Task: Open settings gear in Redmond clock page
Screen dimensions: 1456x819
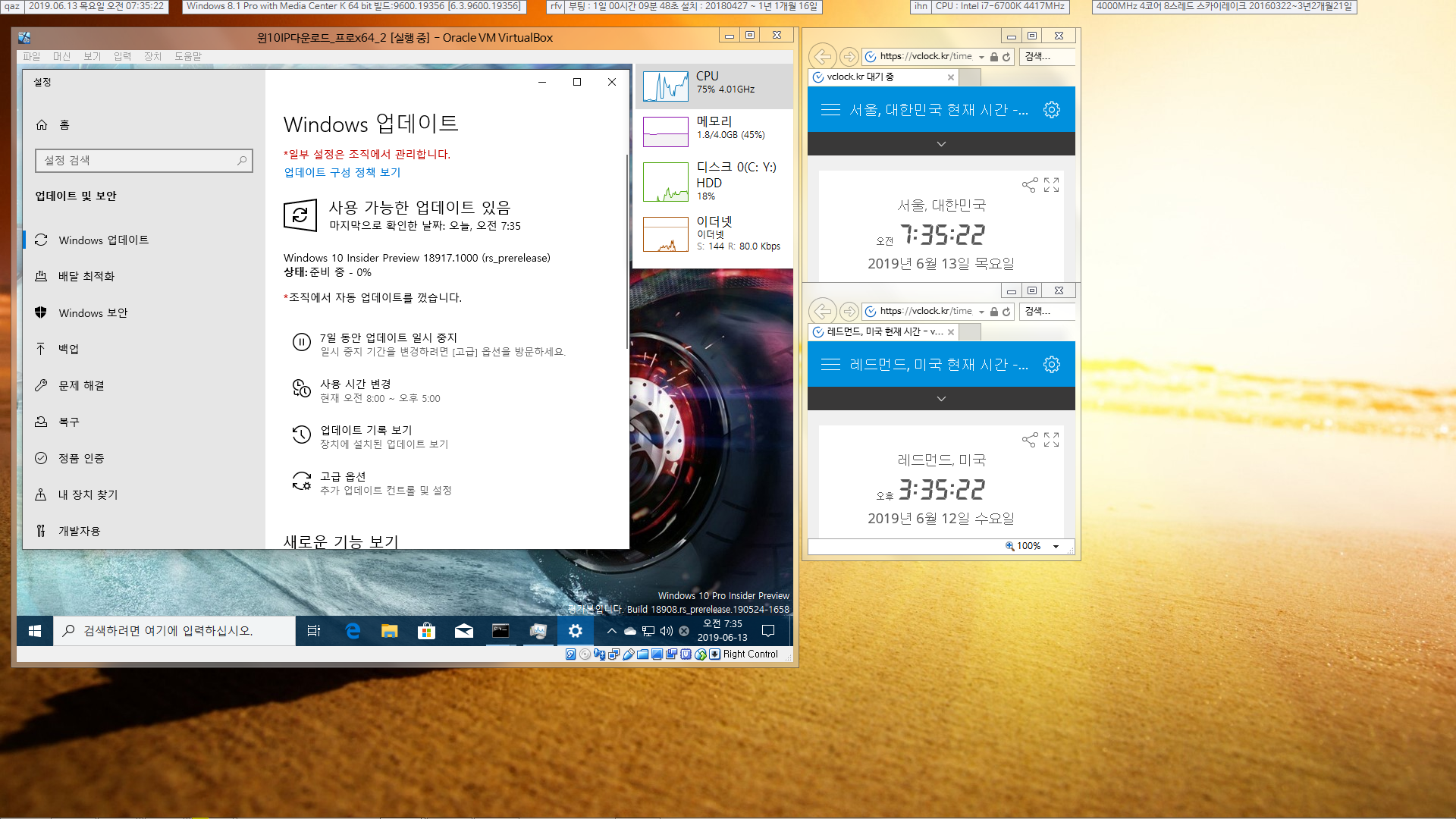Action: (x=1051, y=364)
